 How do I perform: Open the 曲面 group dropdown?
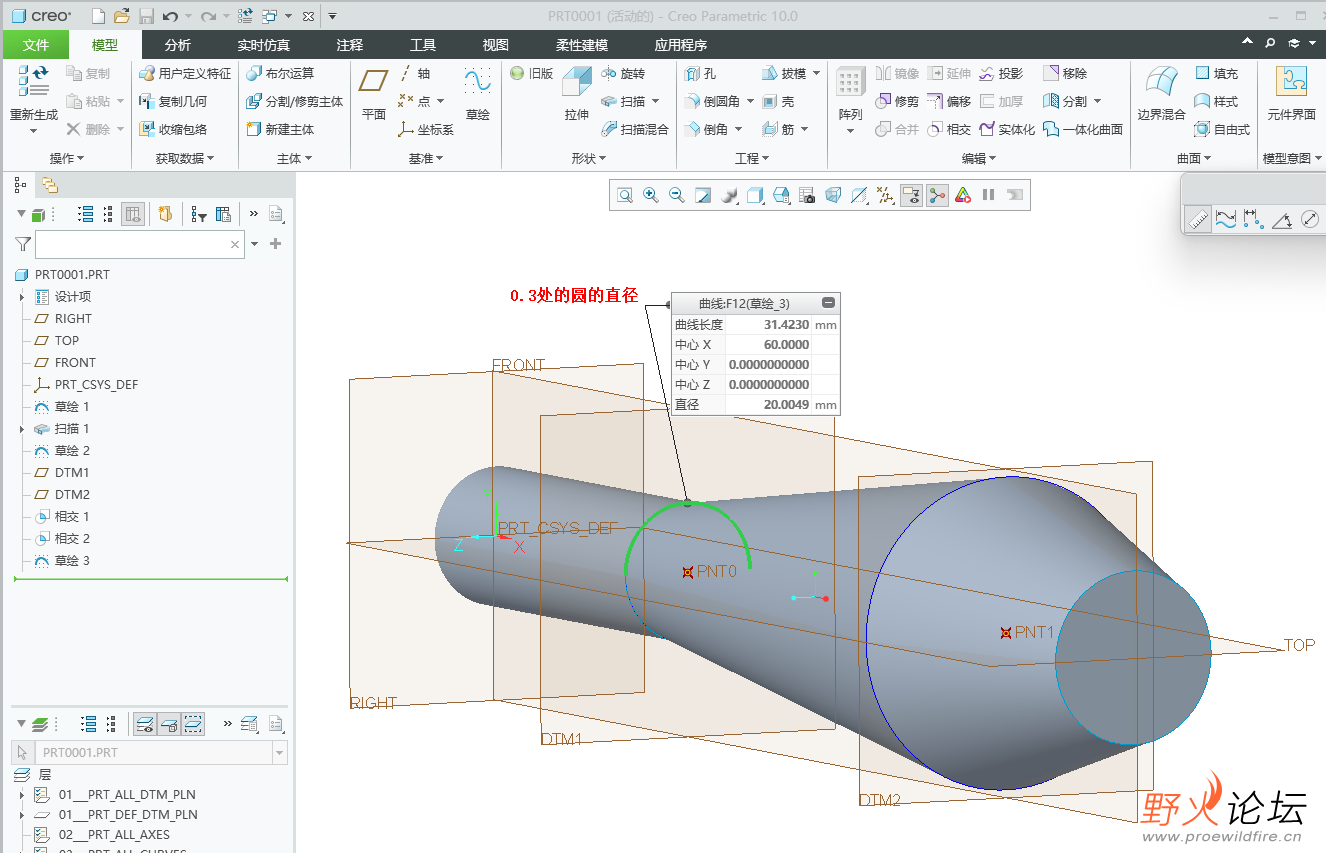[1194, 158]
